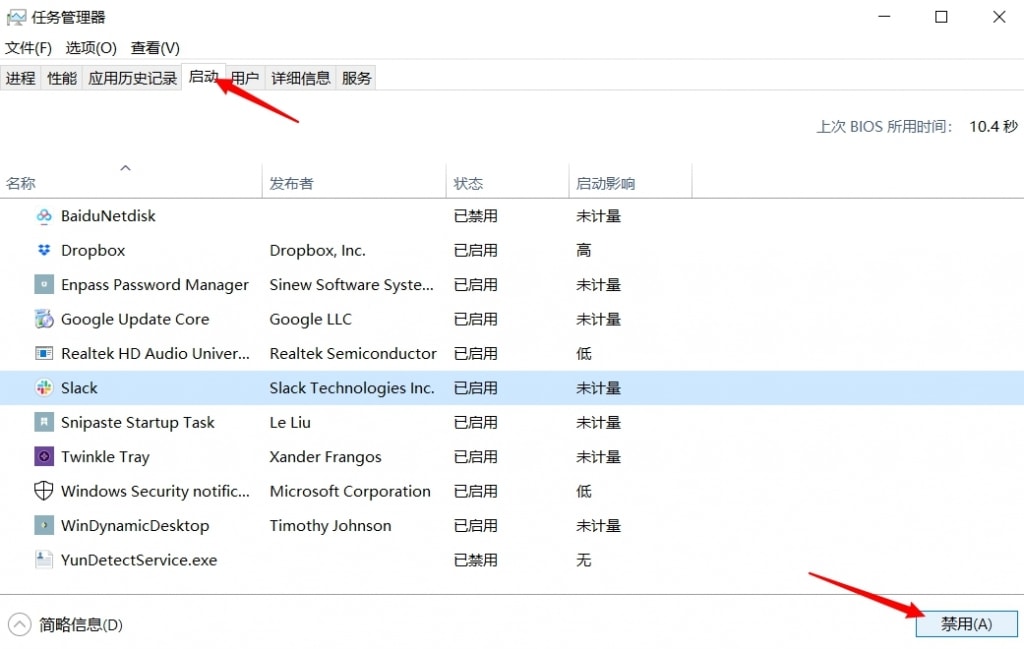Click YunDetectService startup impact 无
Screen dimensions: 1024x649
(x=583, y=560)
